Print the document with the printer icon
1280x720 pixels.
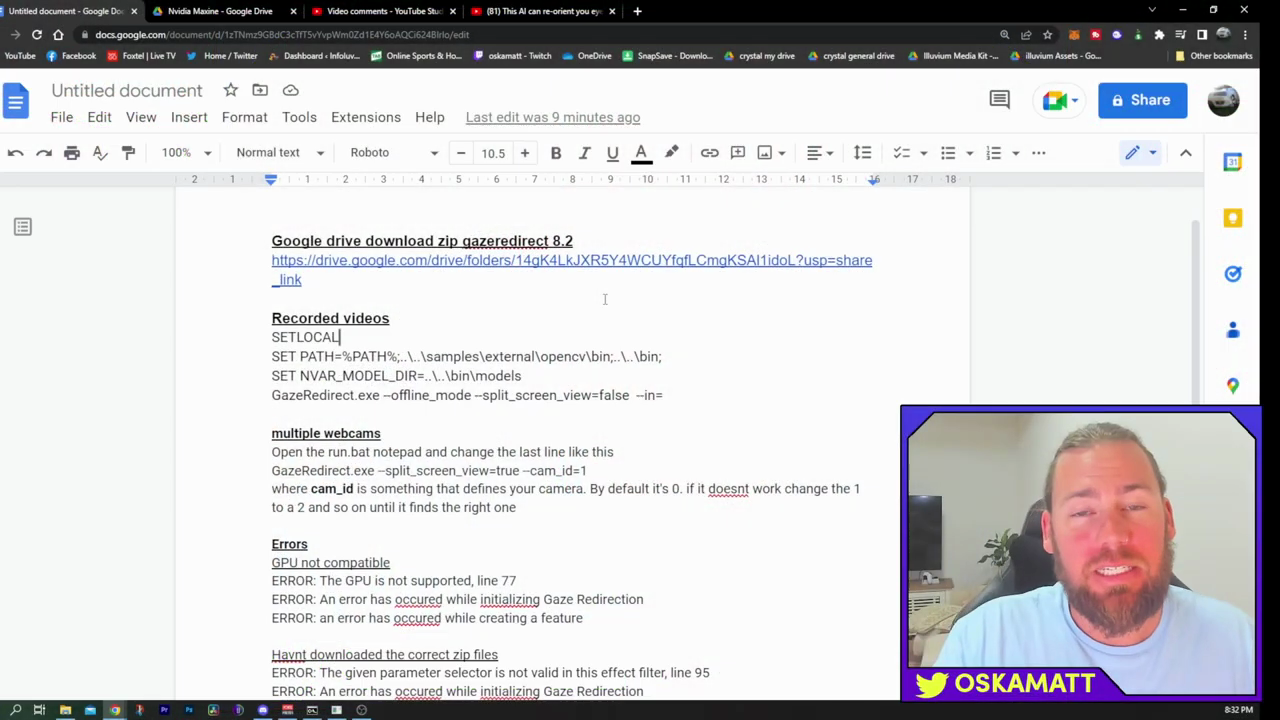(72, 153)
